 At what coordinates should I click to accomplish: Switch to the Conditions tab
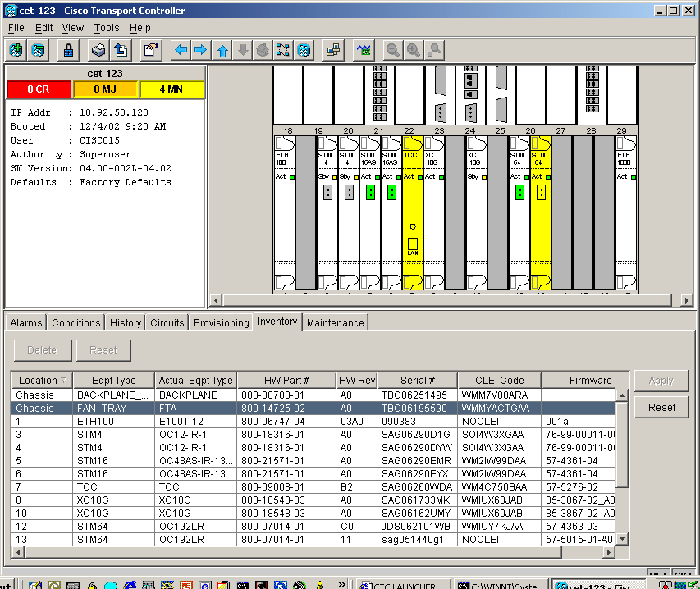[75, 322]
